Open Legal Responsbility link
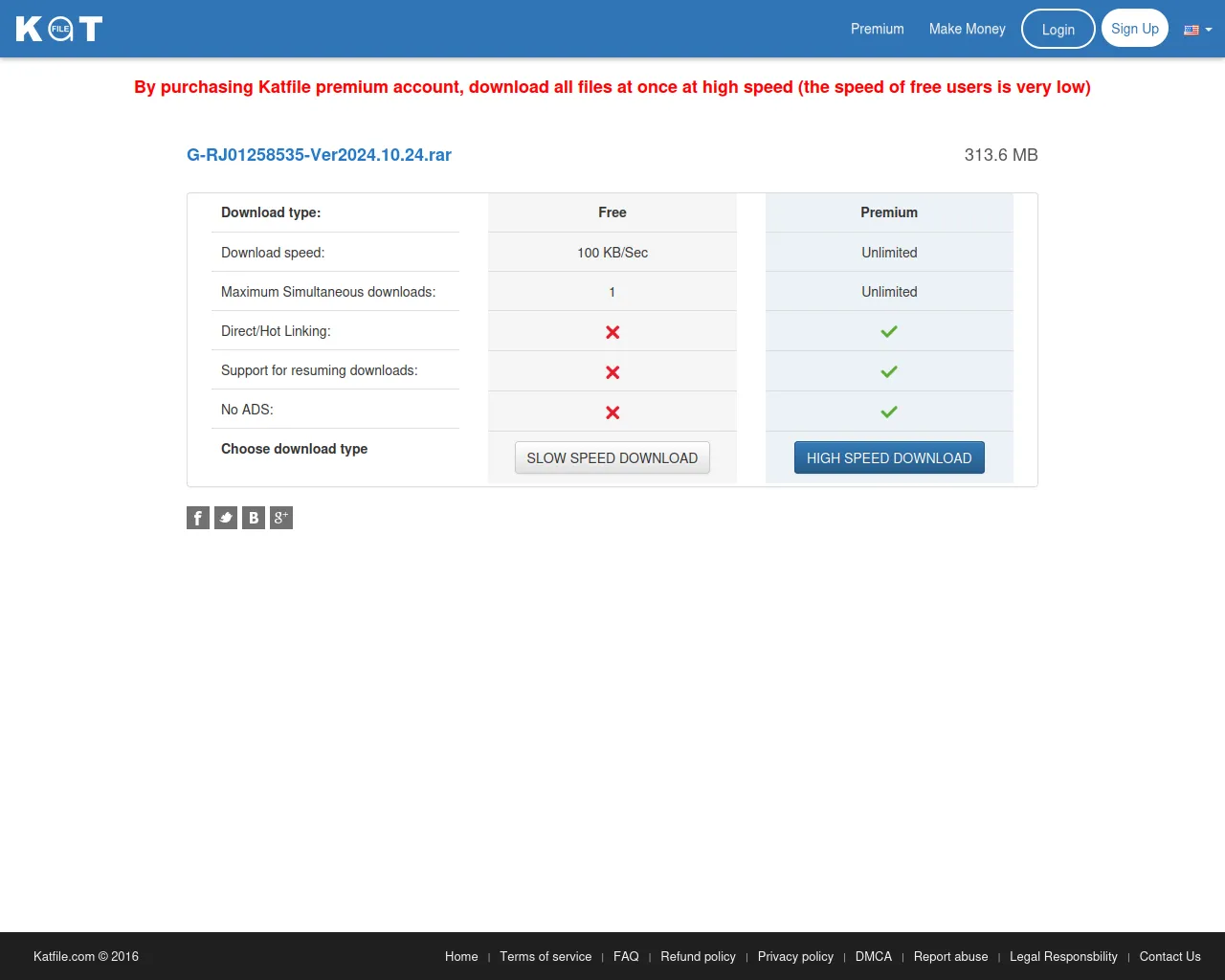 (1063, 956)
